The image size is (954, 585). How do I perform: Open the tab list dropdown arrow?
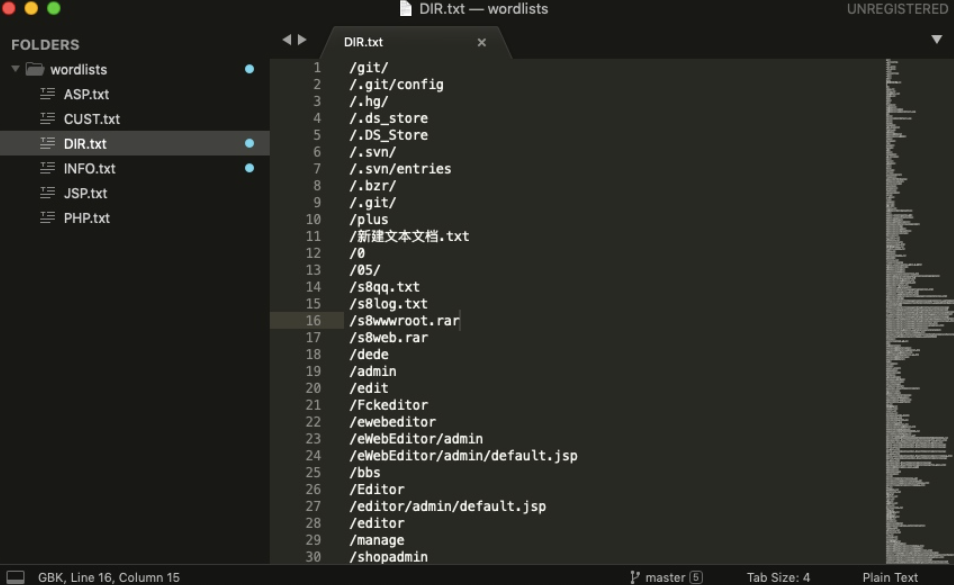coord(936,40)
